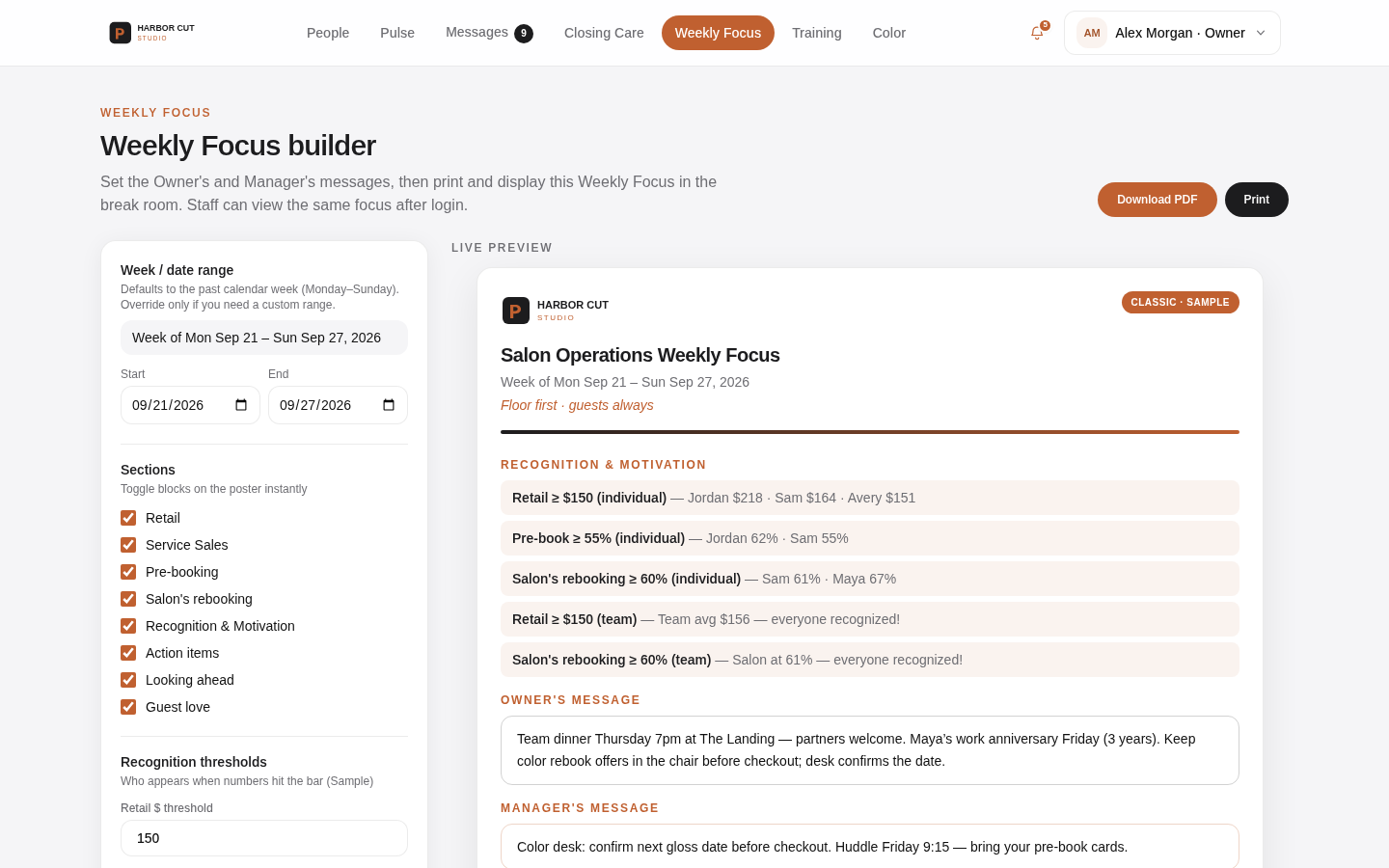Image resolution: width=1389 pixels, height=868 pixels.
Task: Go to the People tab
Action: [328, 33]
